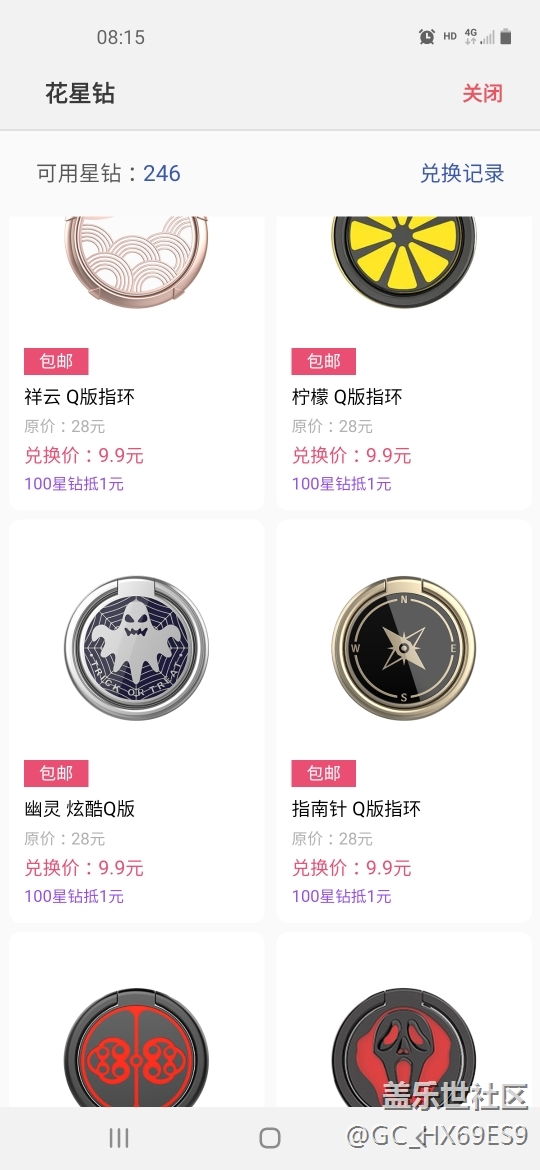Image resolution: width=540 pixels, height=1170 pixels.
Task: Open 柠檬 Q版指环 product title
Action: [x=347, y=397]
